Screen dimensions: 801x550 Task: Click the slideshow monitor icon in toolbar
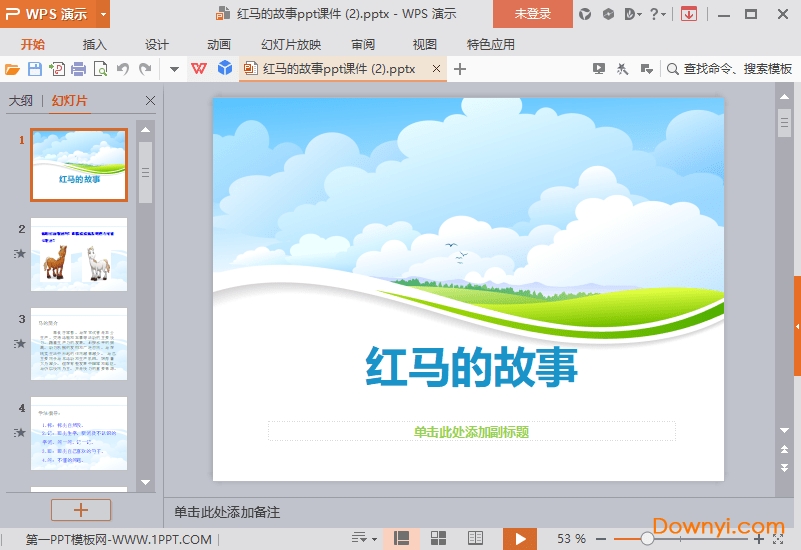599,69
